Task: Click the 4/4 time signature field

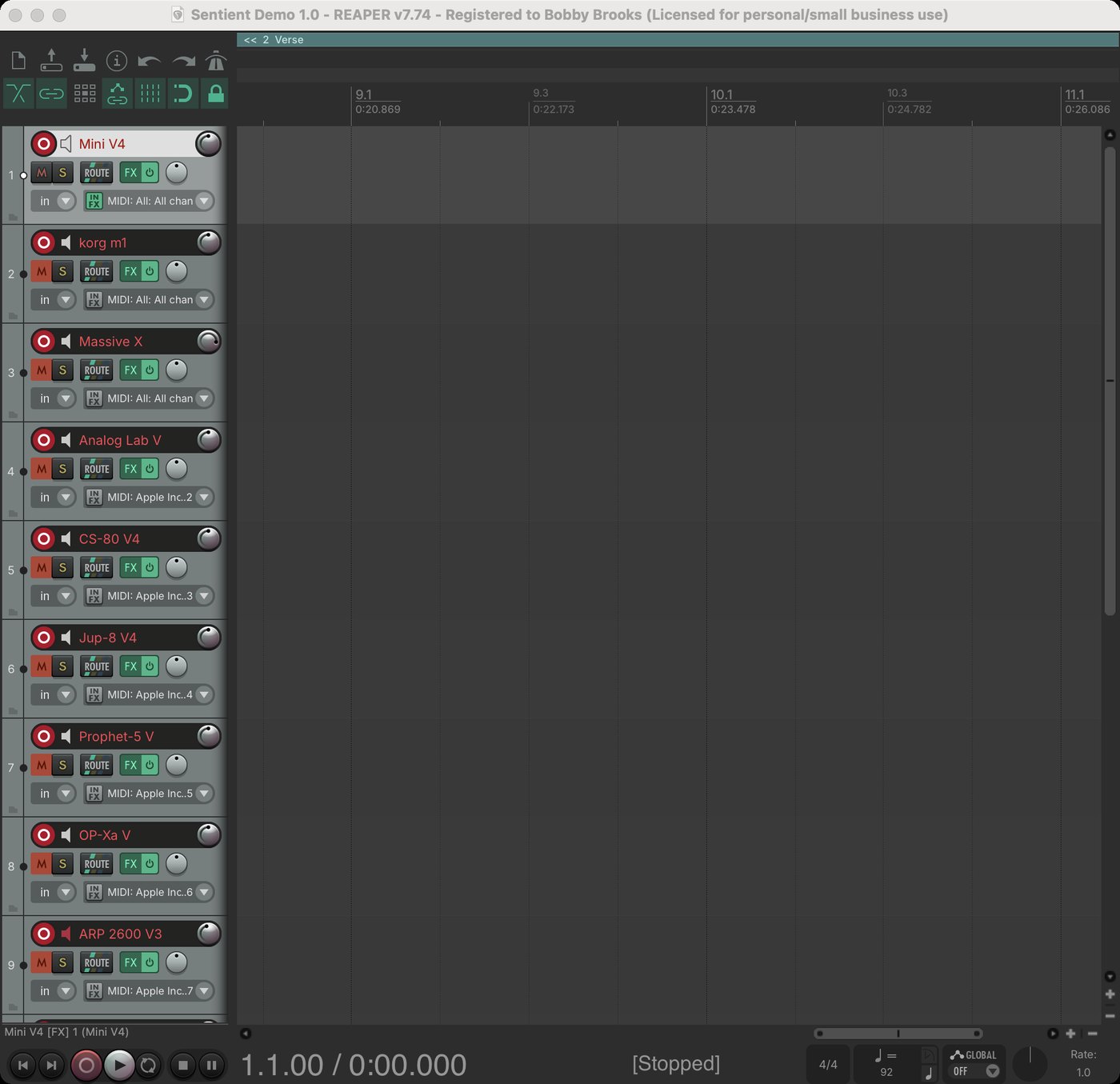Action: [828, 1065]
